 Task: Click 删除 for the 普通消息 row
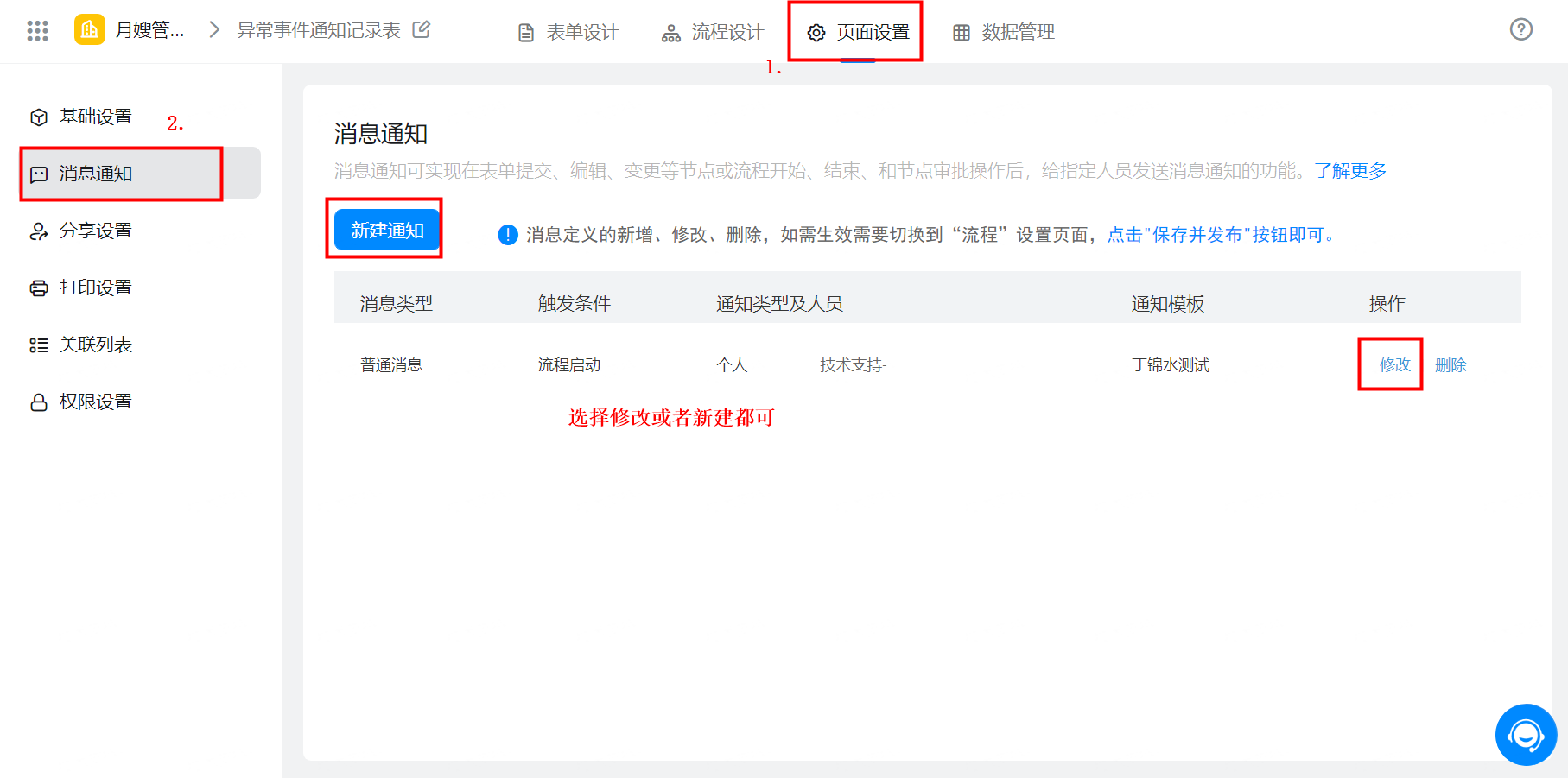click(1451, 365)
